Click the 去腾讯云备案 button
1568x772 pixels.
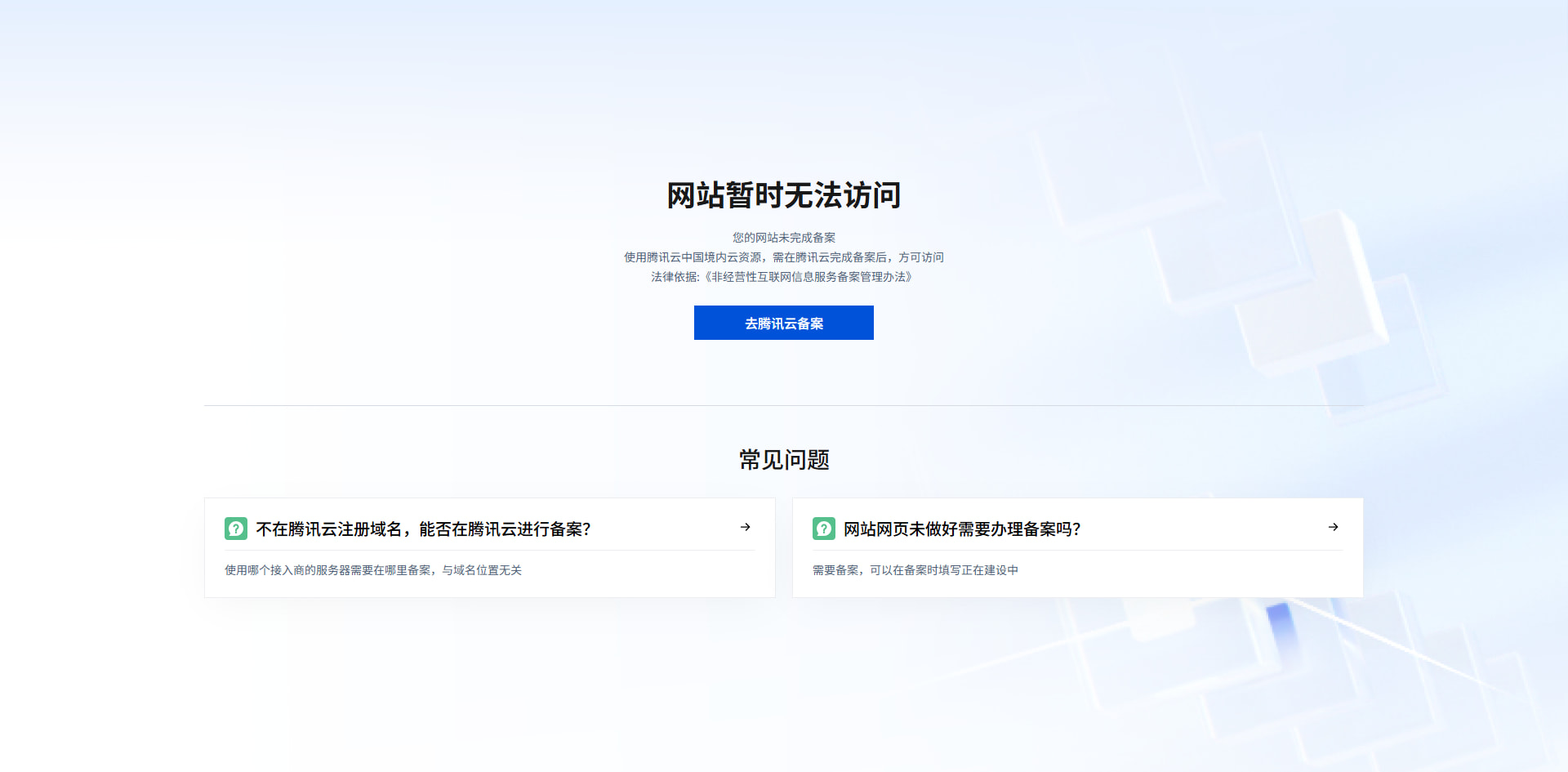(784, 323)
